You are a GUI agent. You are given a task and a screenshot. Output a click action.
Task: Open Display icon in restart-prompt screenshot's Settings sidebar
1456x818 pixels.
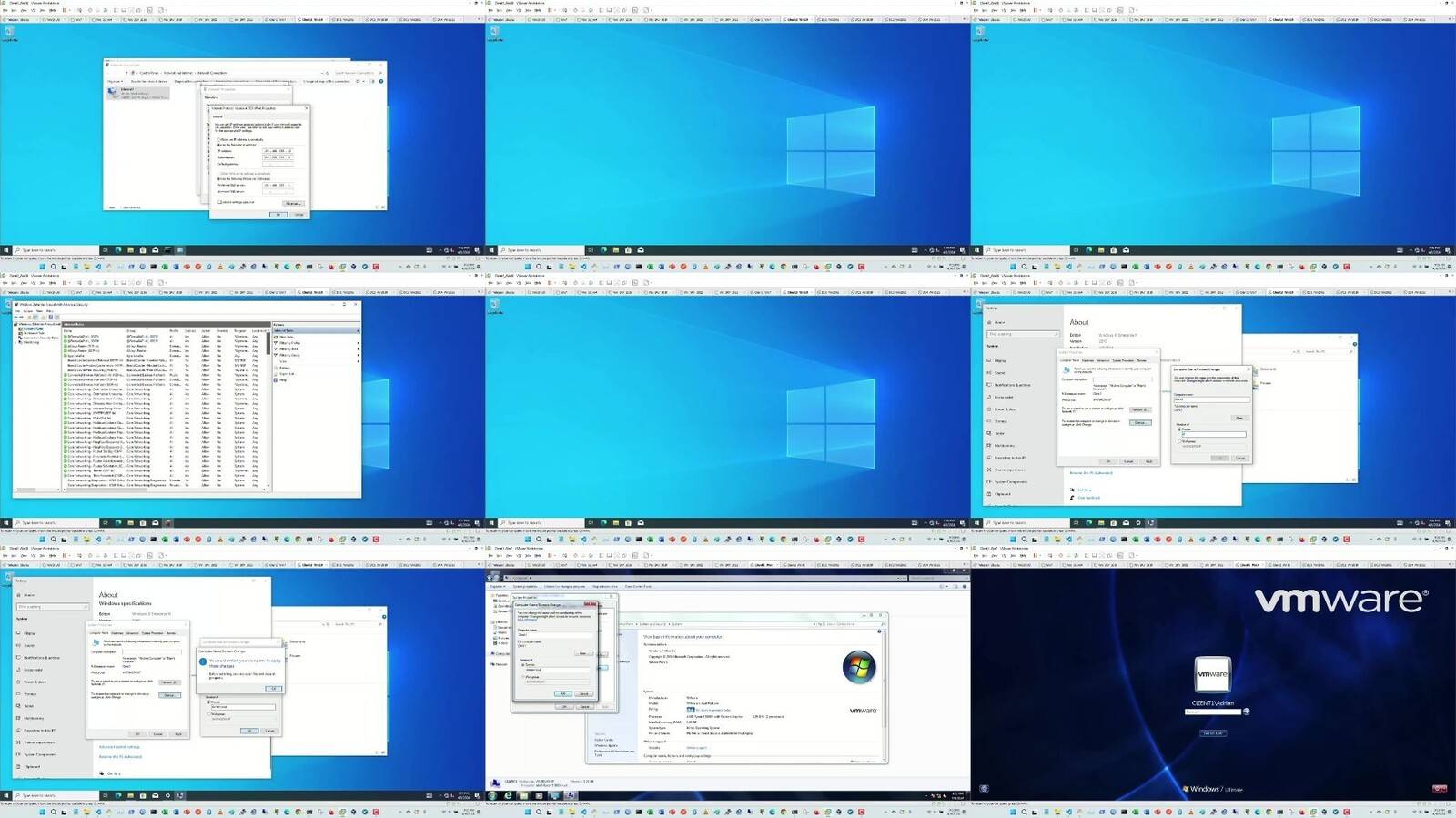click(18, 633)
